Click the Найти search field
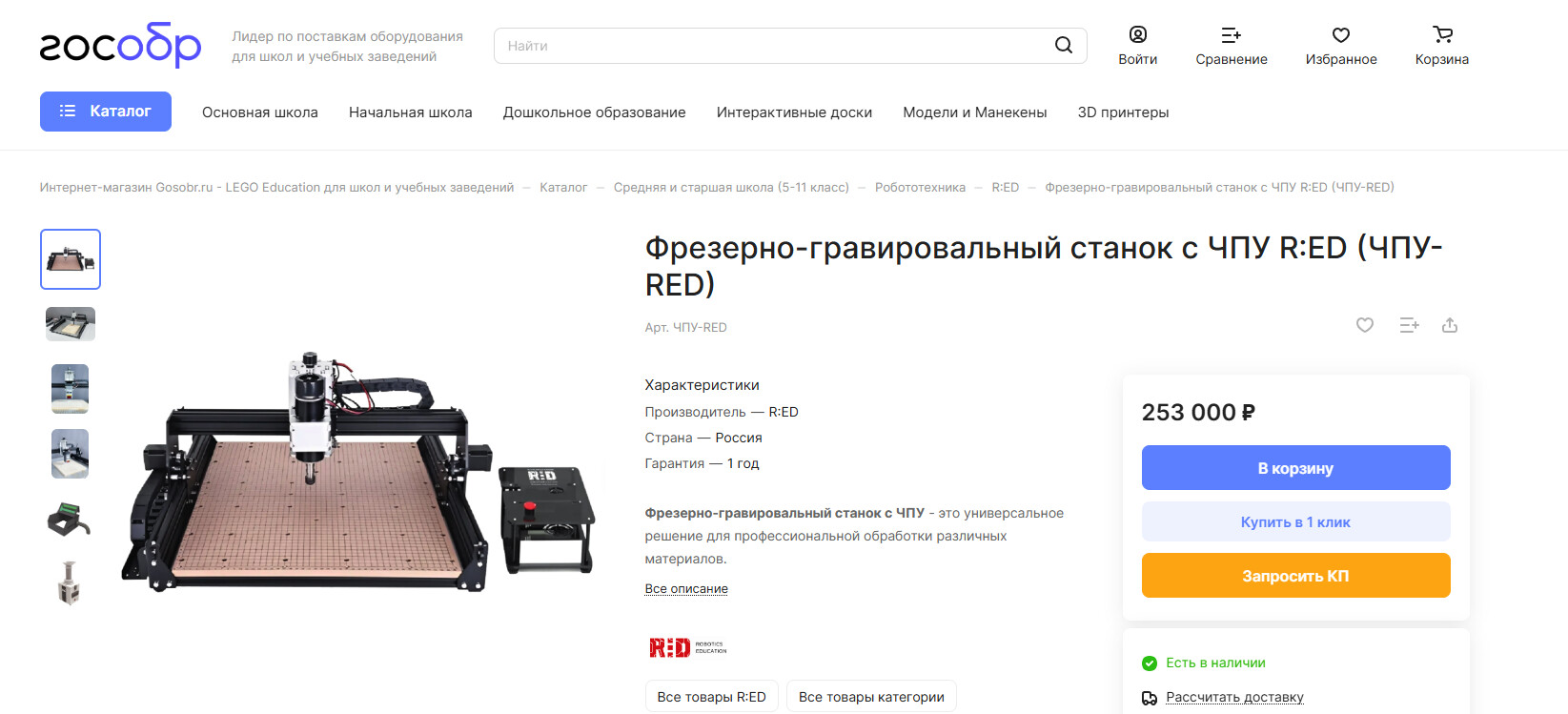The width and height of the screenshot is (1568, 714). 772,46
